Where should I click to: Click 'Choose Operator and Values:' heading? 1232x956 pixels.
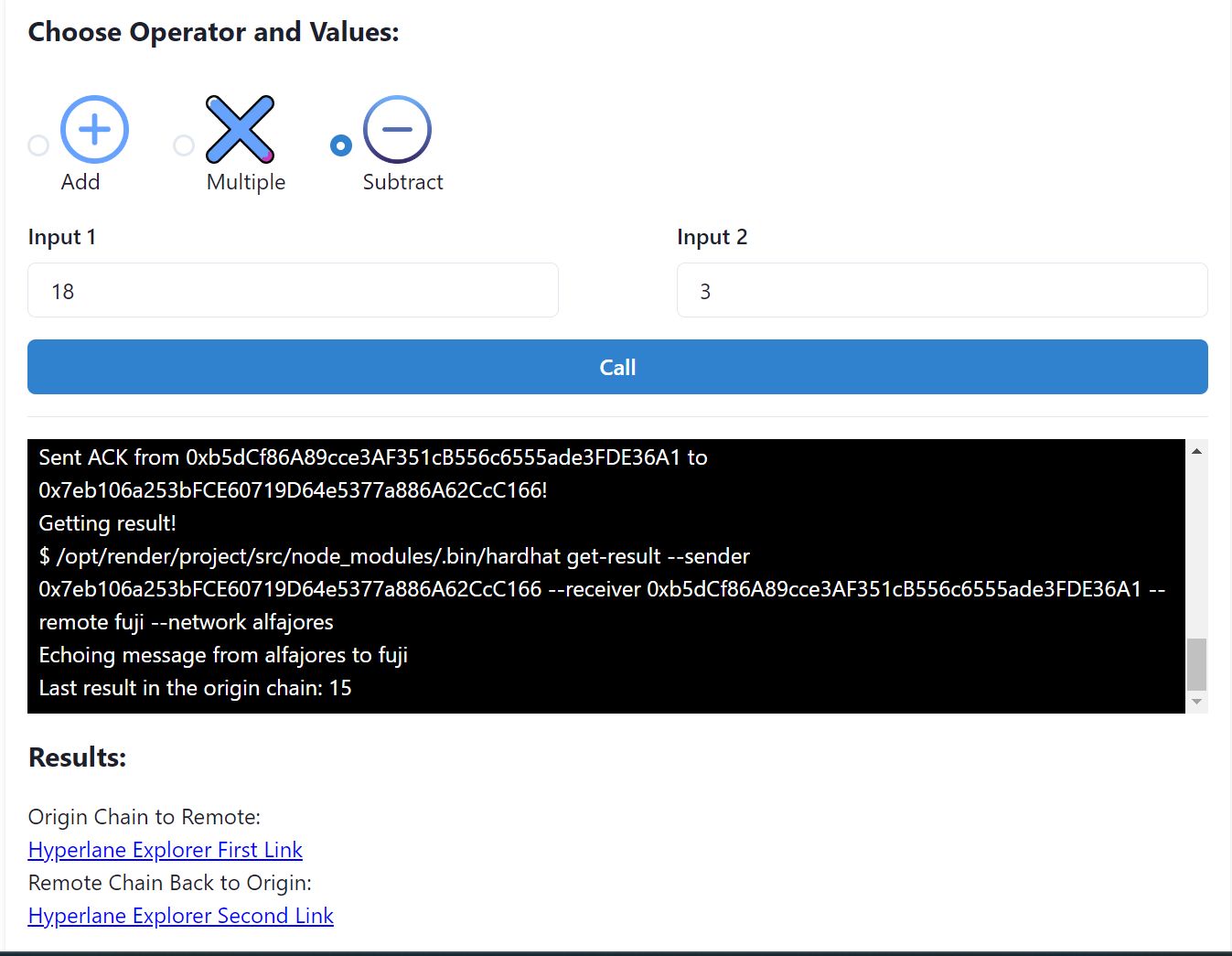coord(213,32)
